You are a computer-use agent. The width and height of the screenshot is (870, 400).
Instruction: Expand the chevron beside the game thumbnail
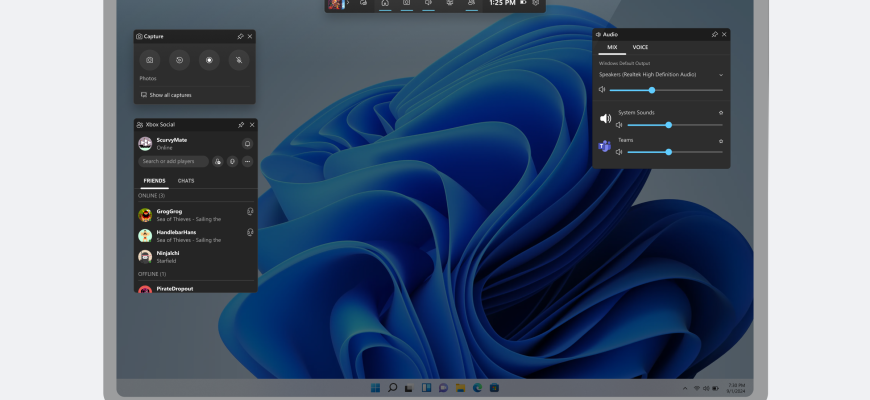(x=348, y=3)
